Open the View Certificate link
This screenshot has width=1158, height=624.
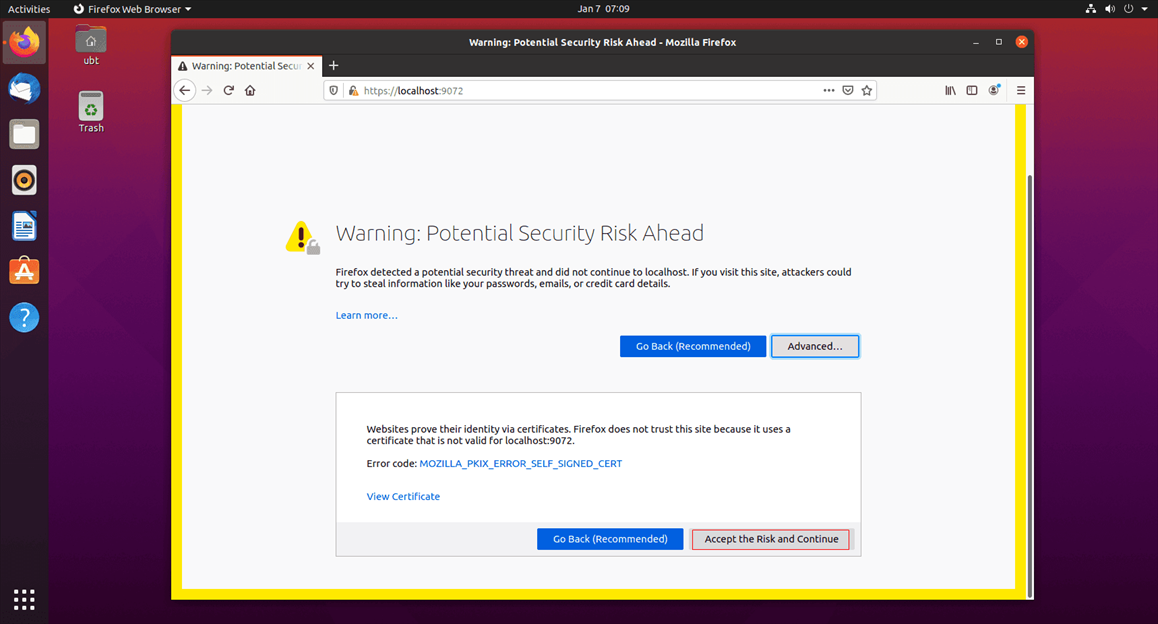pos(403,496)
